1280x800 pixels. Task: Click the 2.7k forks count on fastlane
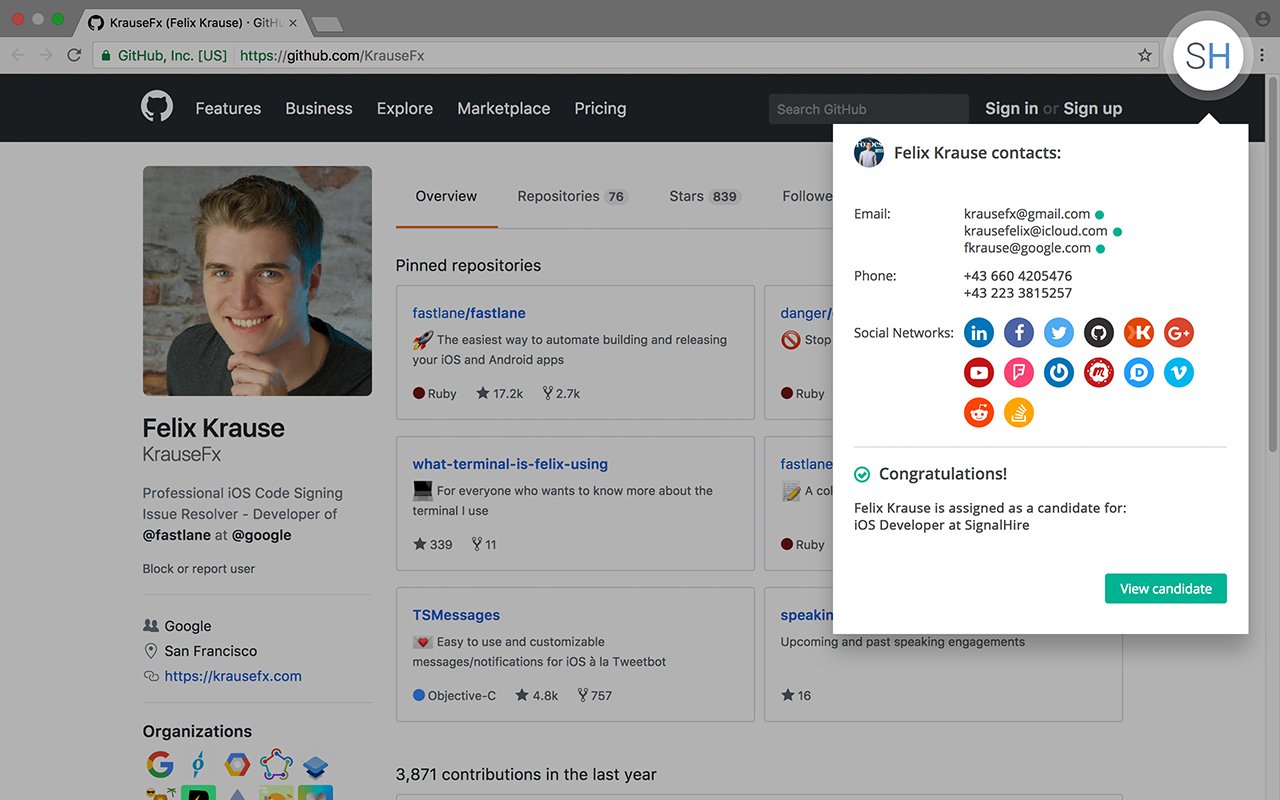(x=561, y=394)
